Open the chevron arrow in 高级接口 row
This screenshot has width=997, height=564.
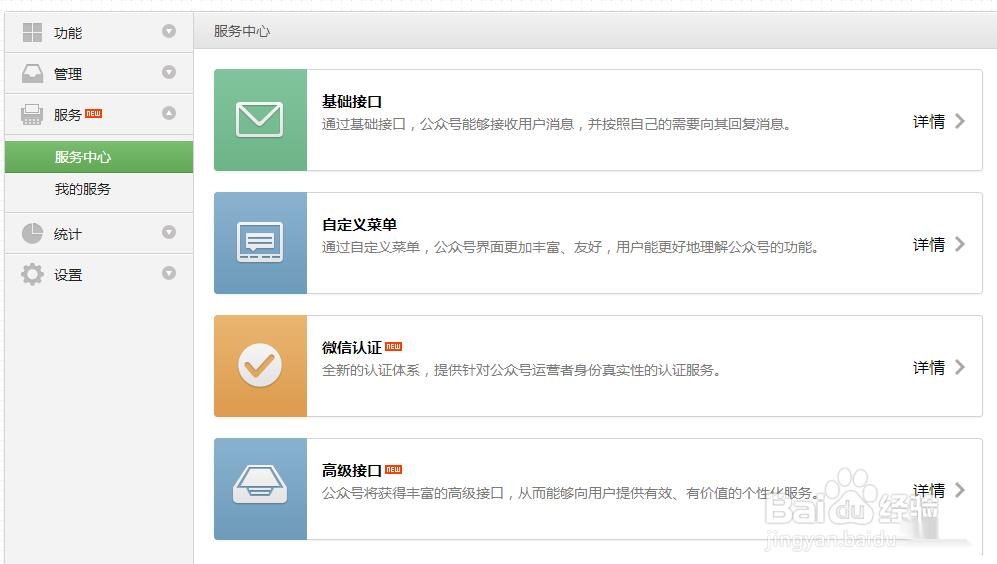(x=959, y=490)
